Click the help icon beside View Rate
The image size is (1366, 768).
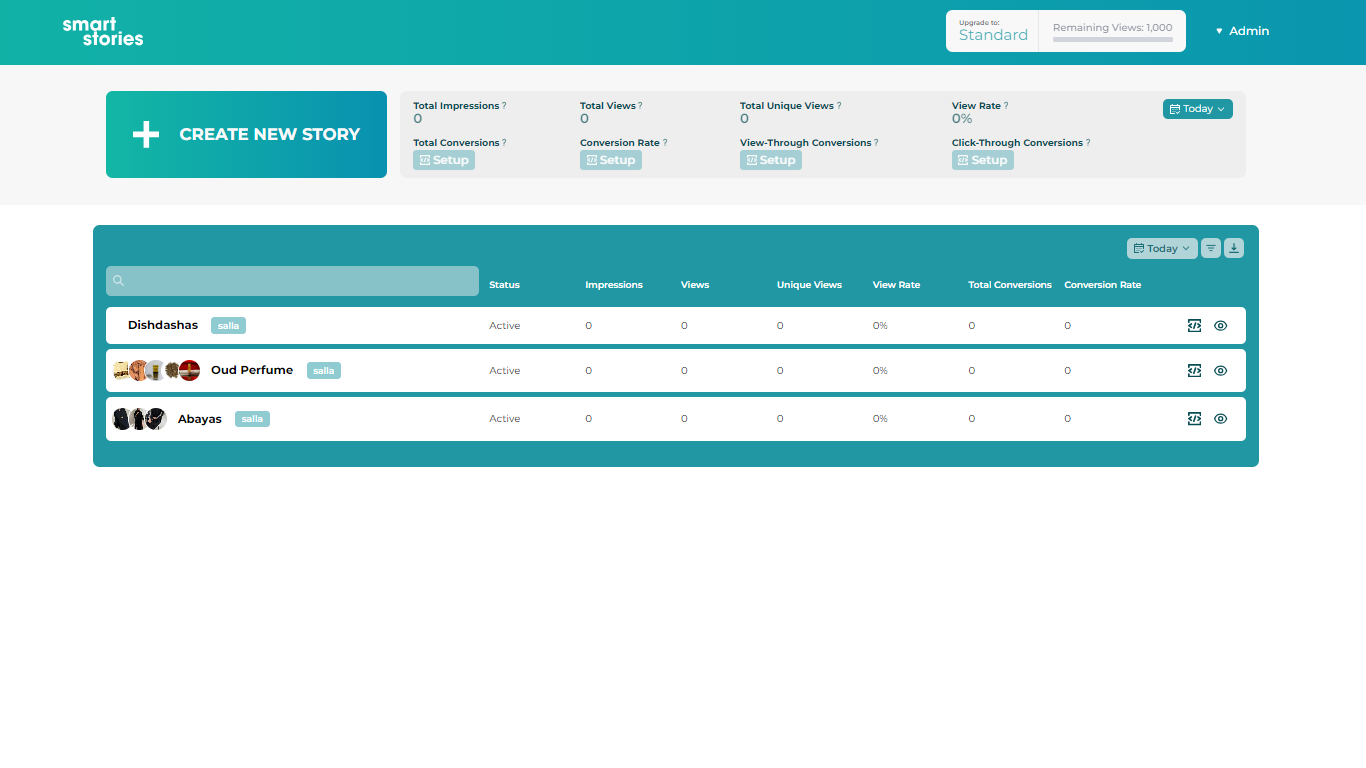(1006, 106)
